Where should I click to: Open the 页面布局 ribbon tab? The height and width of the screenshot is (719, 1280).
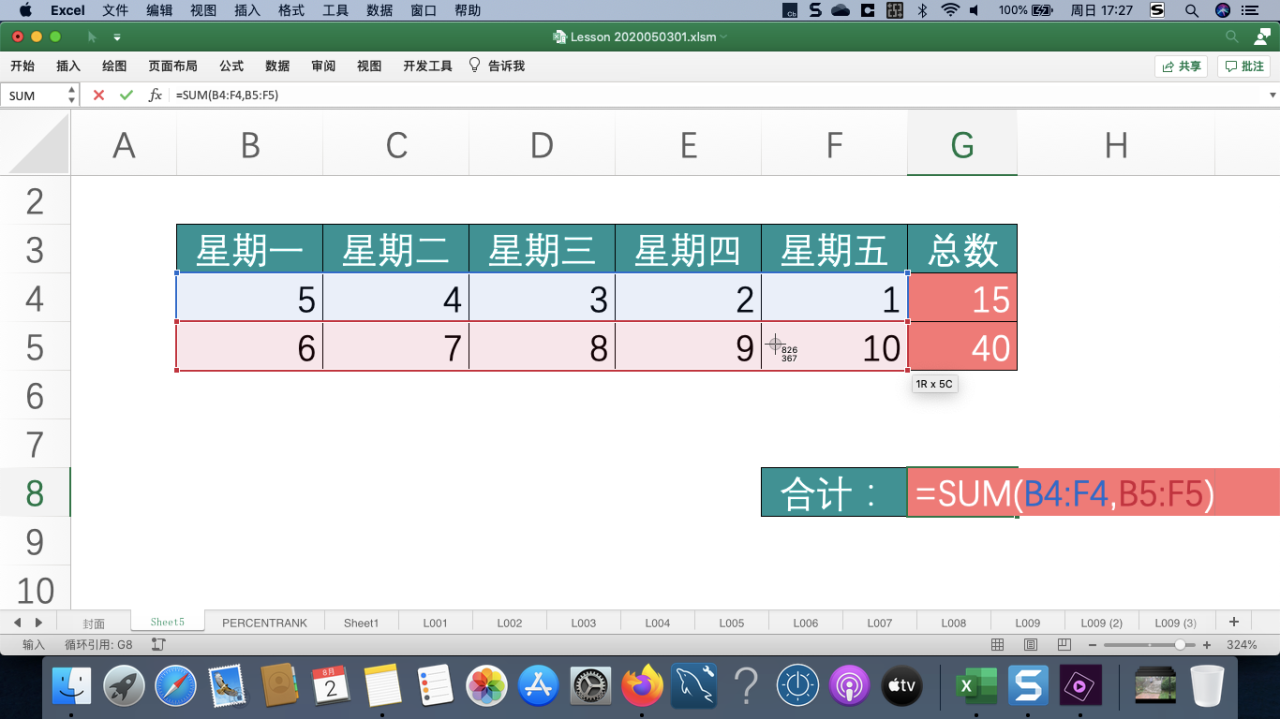(x=173, y=66)
